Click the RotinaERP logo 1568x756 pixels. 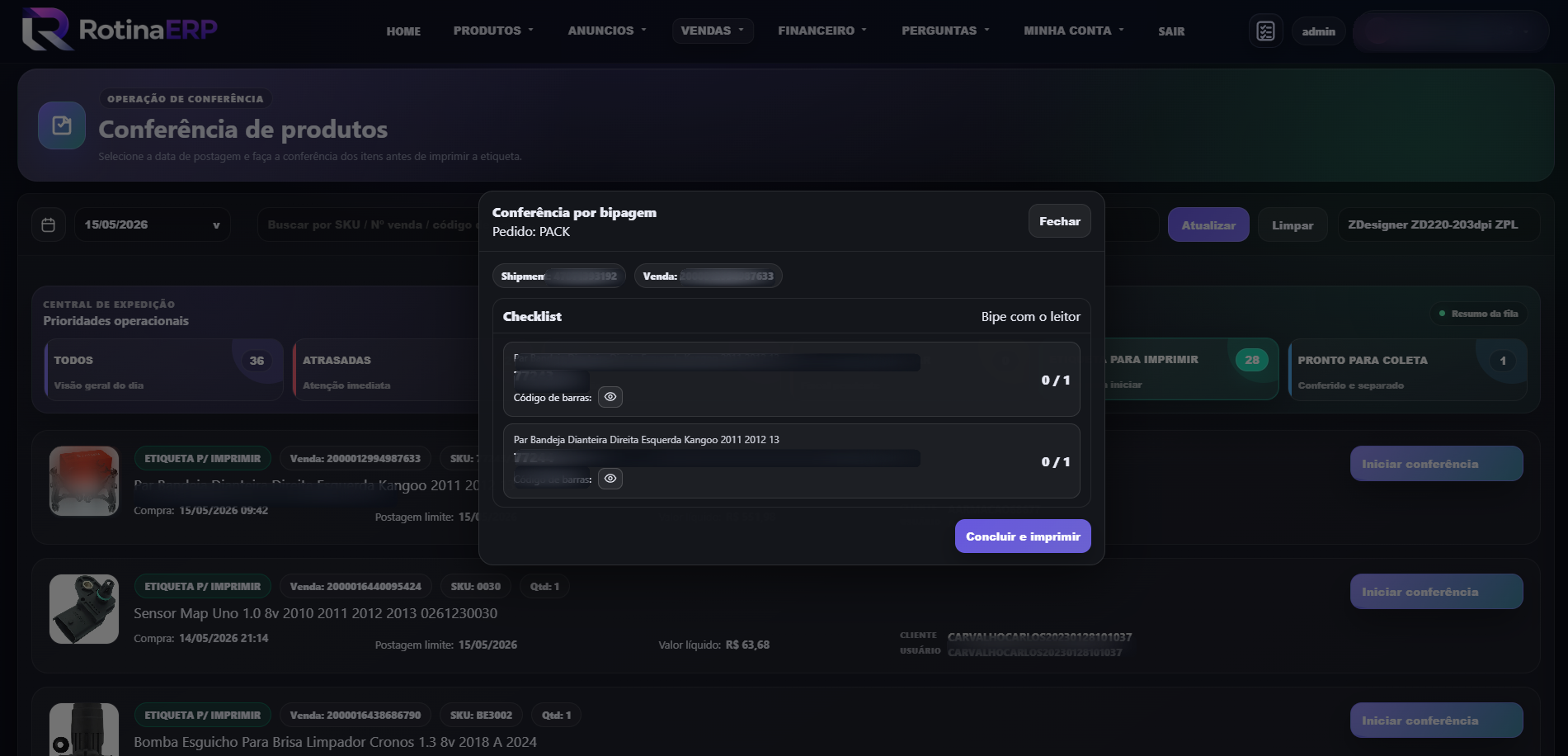[120, 30]
